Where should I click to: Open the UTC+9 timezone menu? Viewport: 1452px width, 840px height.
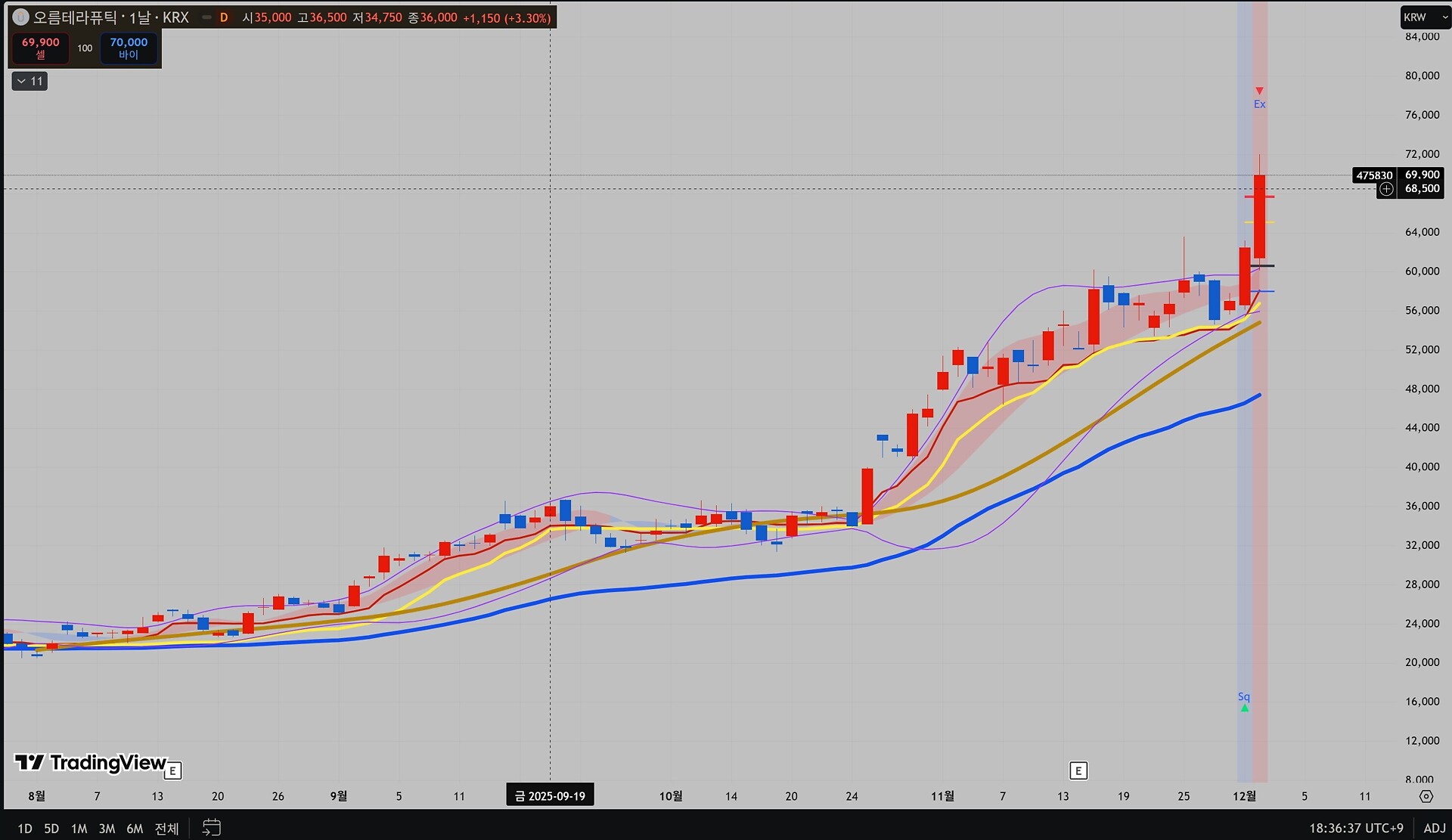1356,828
